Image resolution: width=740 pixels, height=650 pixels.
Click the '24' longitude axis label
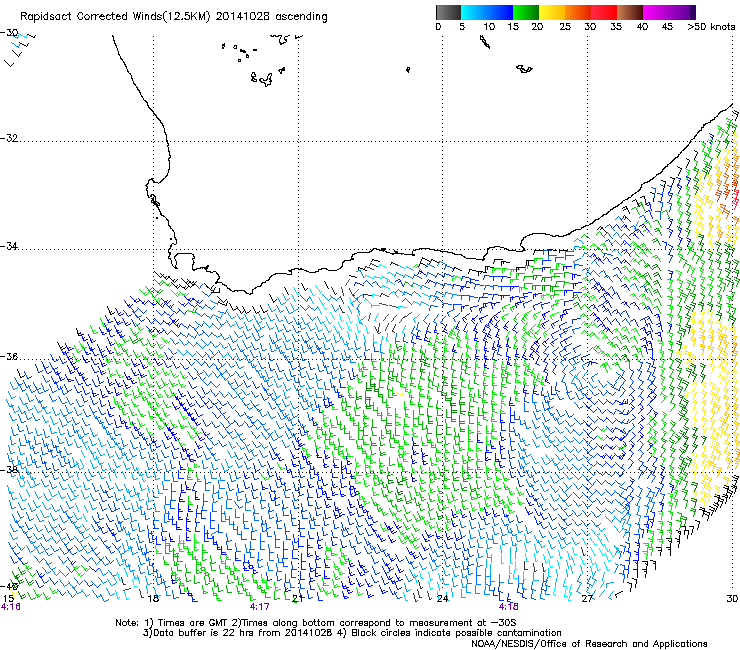(442, 598)
